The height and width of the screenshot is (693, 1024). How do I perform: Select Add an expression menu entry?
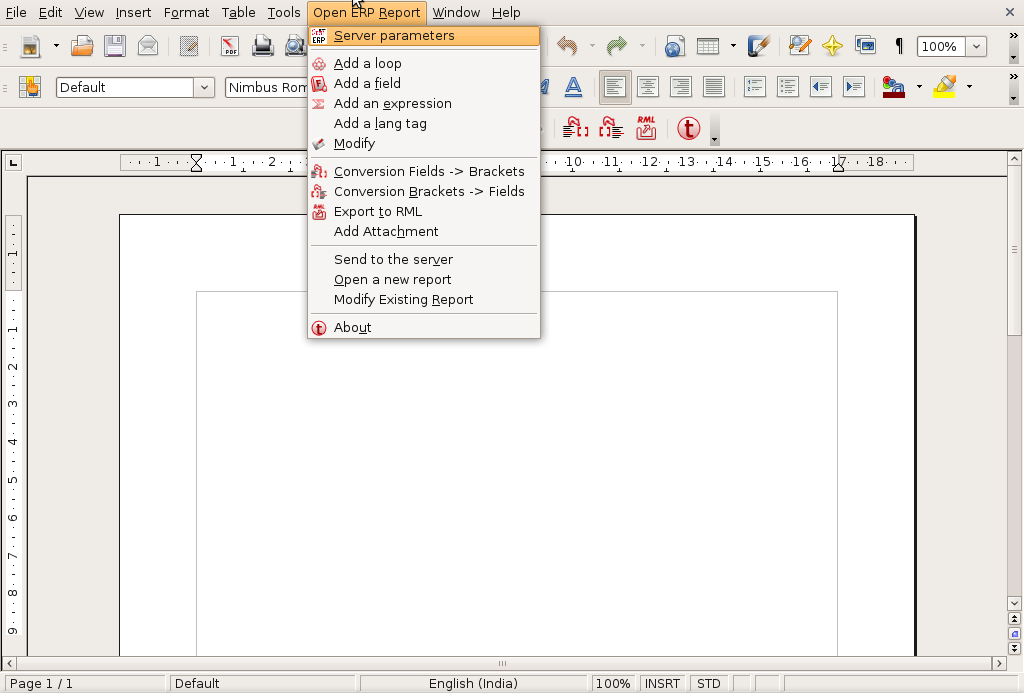[424, 104]
